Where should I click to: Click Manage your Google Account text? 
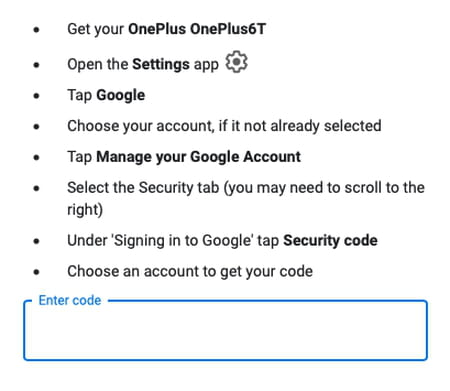(x=199, y=157)
